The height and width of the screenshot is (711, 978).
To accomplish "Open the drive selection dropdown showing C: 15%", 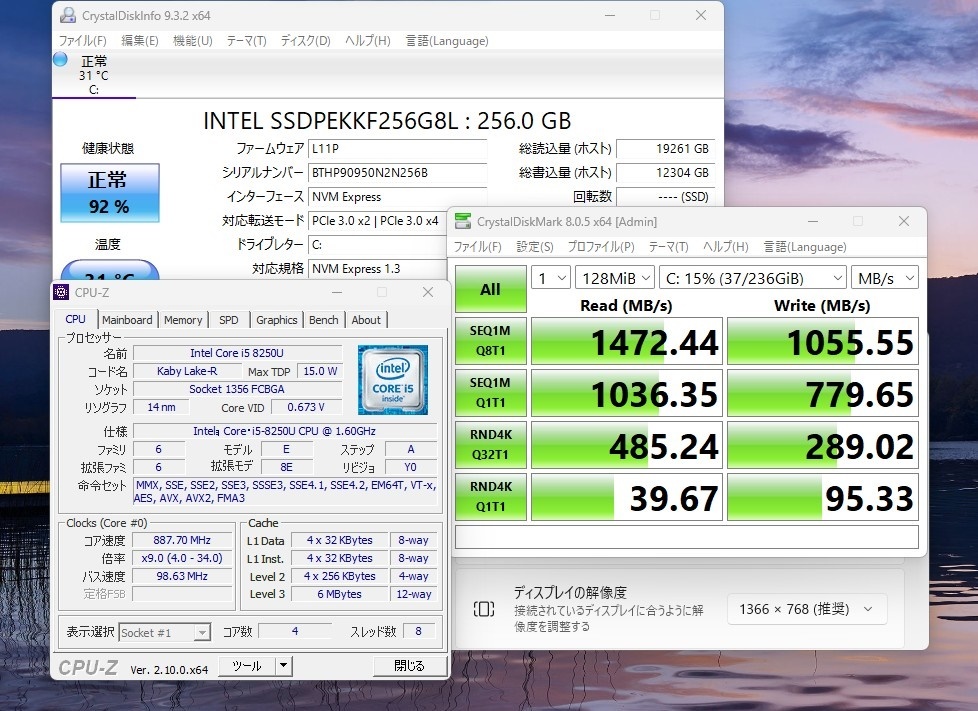I will (x=753, y=277).
